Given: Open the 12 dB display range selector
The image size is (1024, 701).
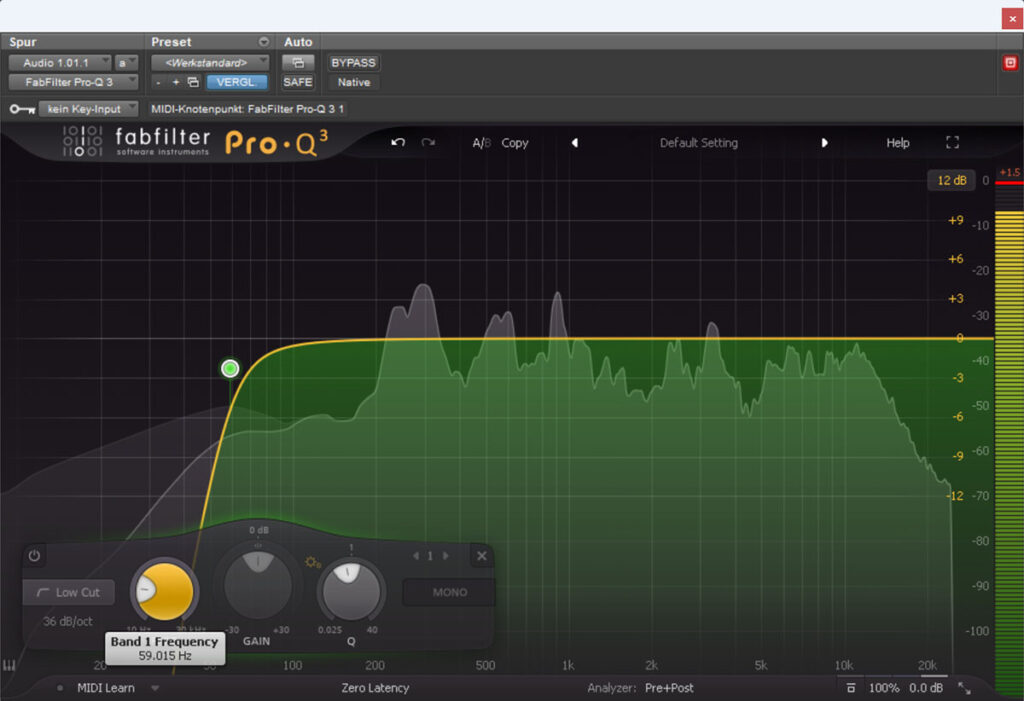Looking at the screenshot, I should (952, 180).
